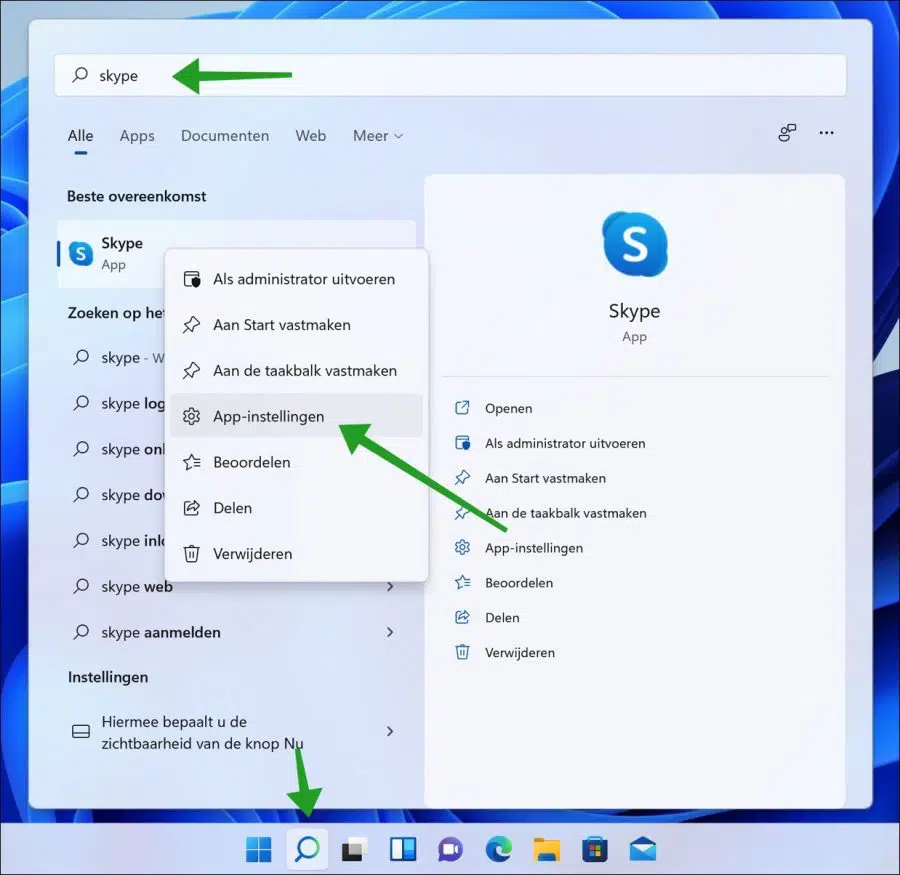This screenshot has width=900, height=875.
Task: Select 'Aan Start vastmaken' in context menu
Action: [x=296, y=325]
